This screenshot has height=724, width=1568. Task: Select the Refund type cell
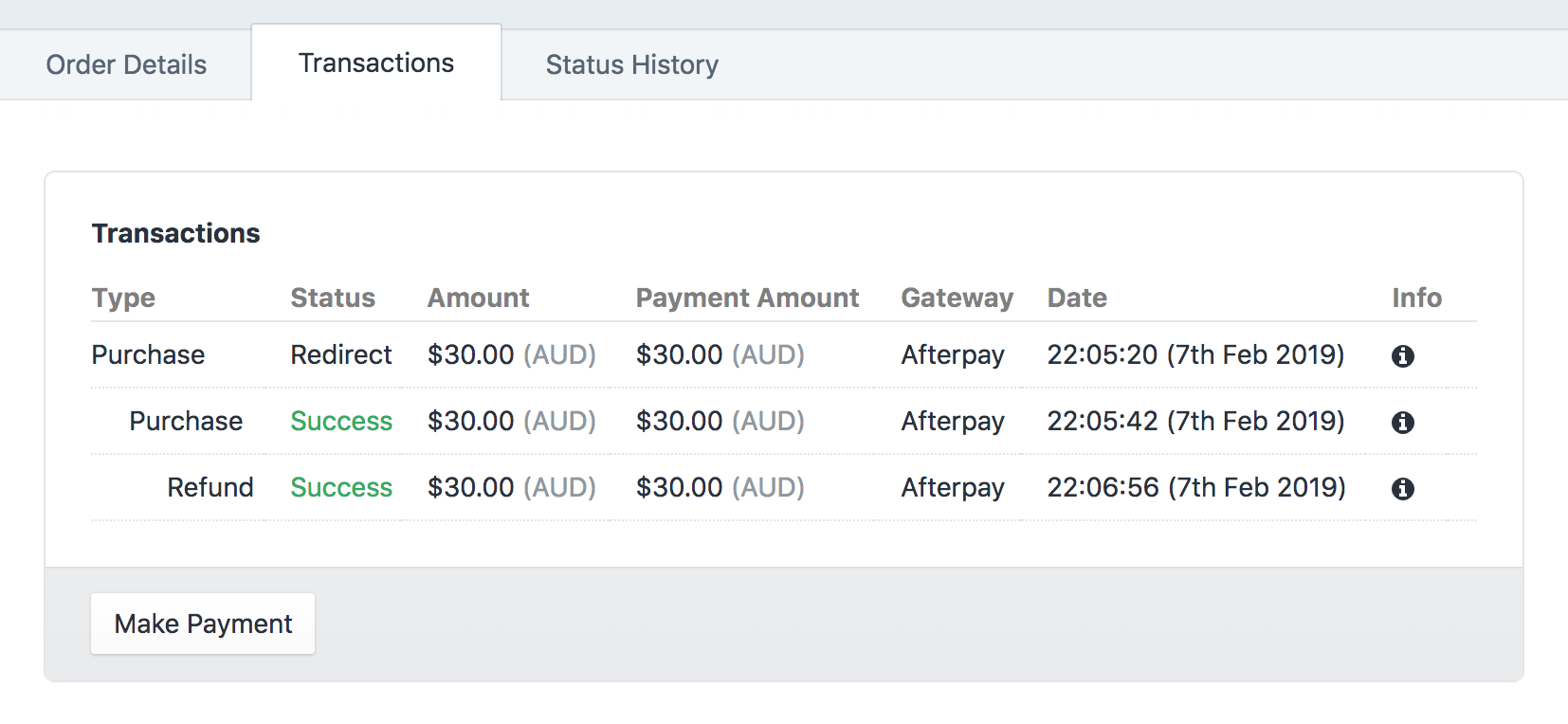(210, 487)
